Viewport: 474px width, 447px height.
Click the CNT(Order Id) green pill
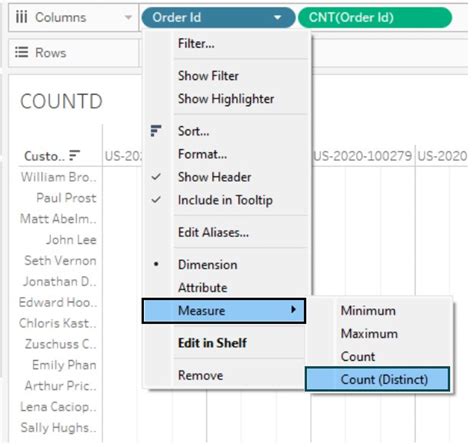click(375, 18)
